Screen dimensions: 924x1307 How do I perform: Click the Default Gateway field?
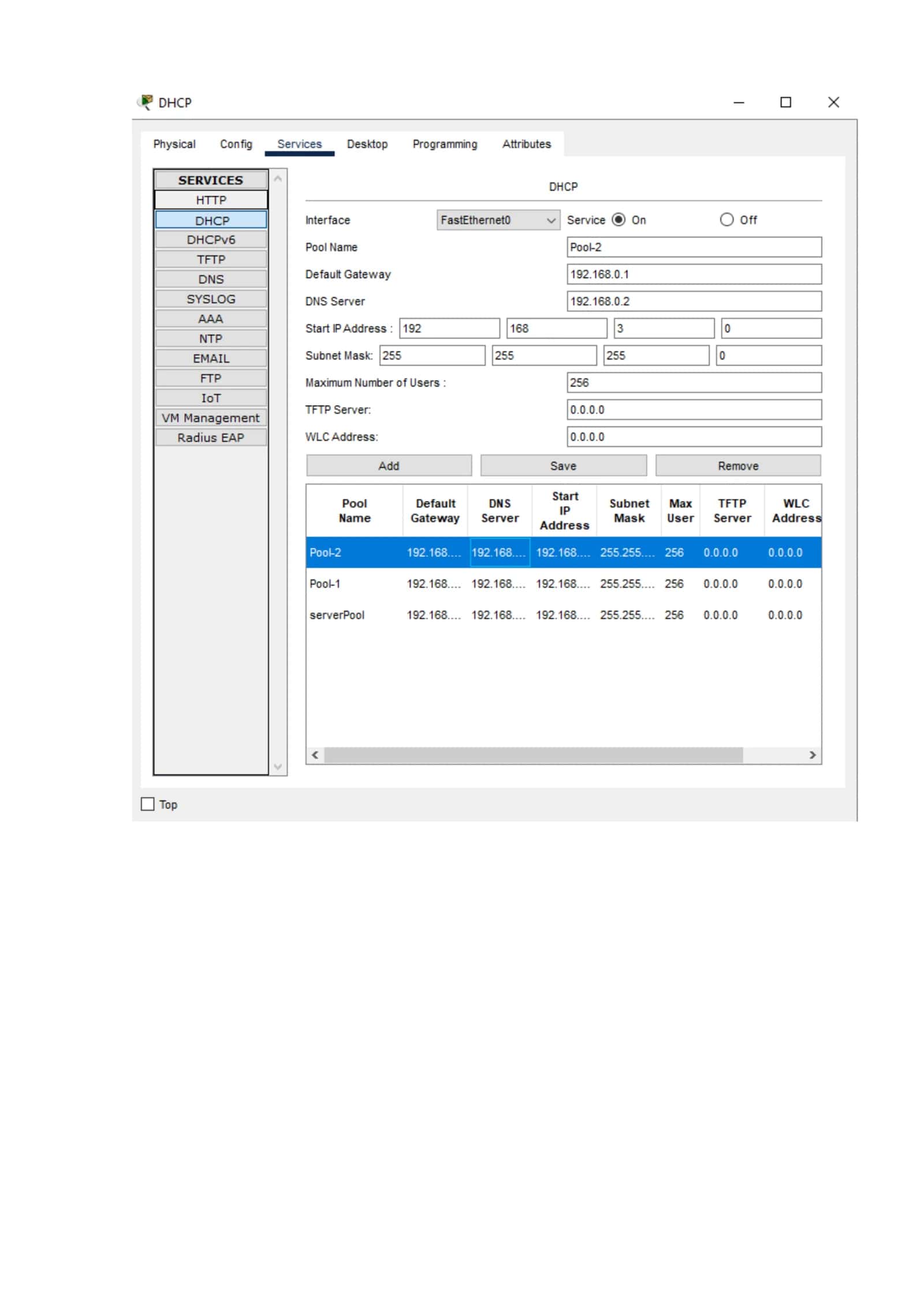tap(694, 274)
